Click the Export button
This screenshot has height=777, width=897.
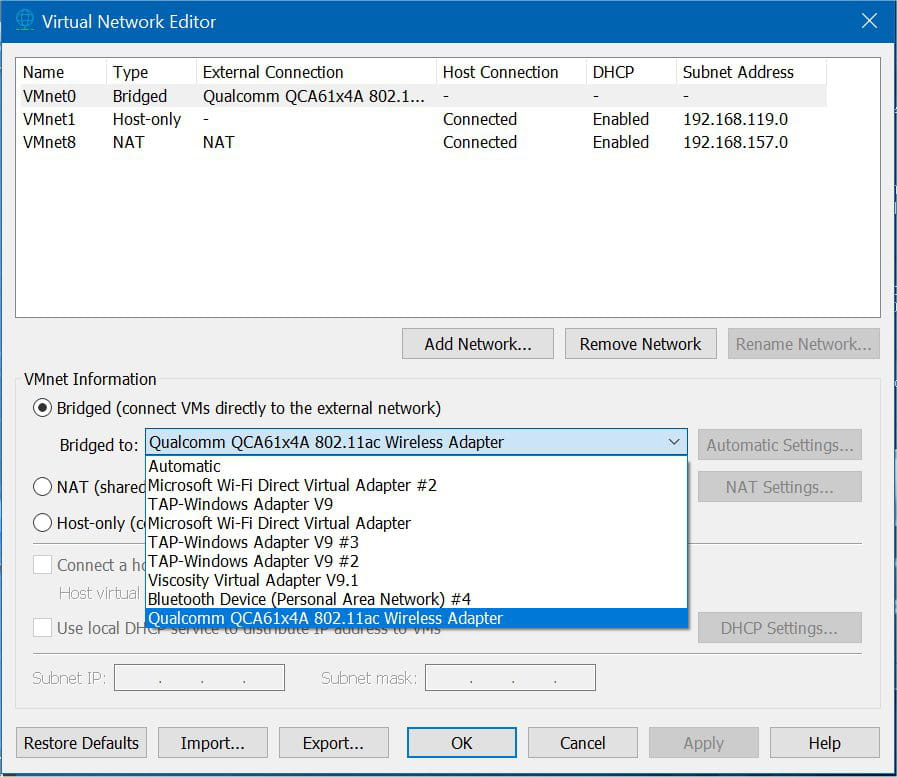coord(333,743)
